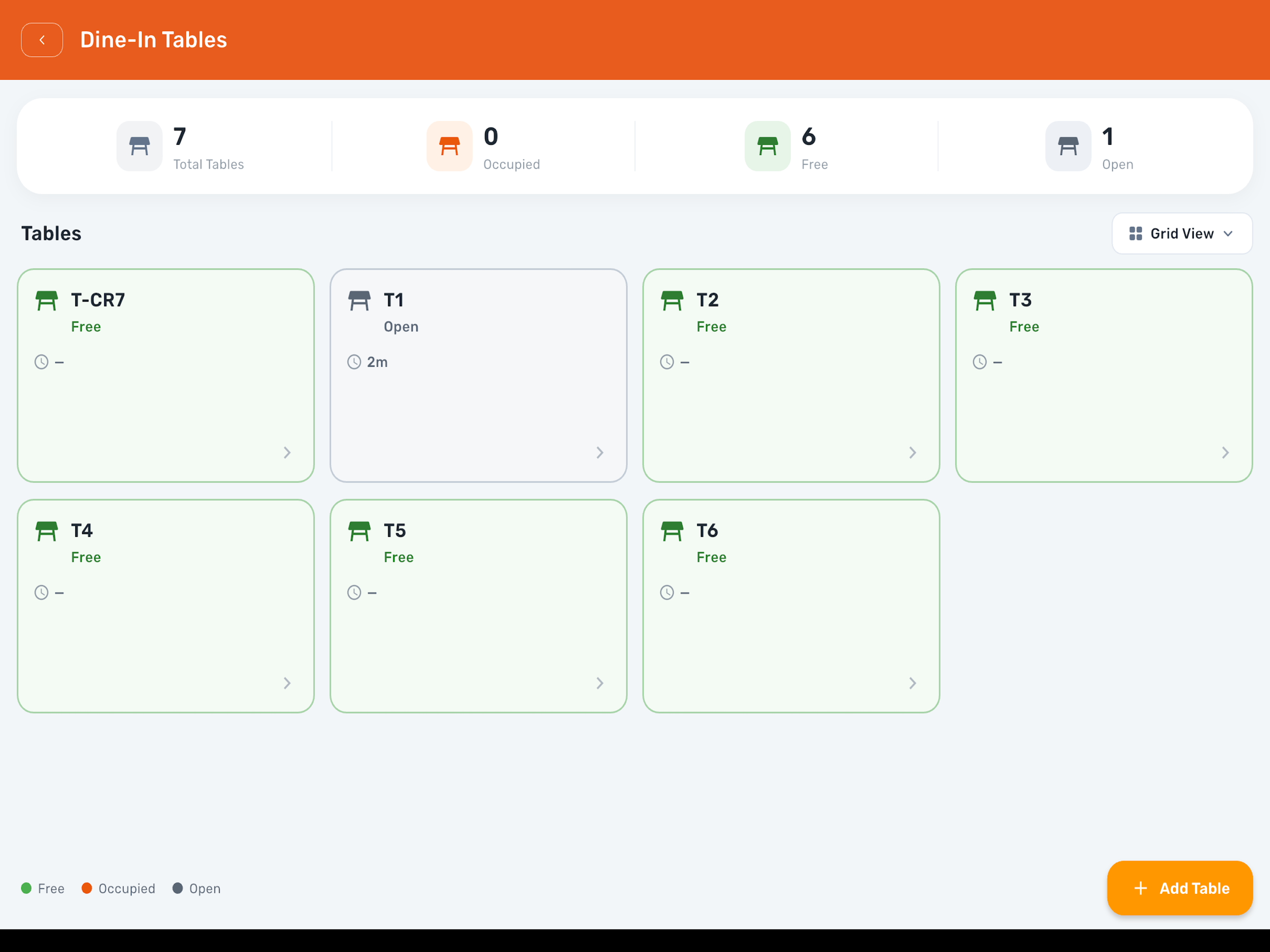The width and height of the screenshot is (1270, 952).
Task: Select the T-CR7 table name
Action: (98, 300)
